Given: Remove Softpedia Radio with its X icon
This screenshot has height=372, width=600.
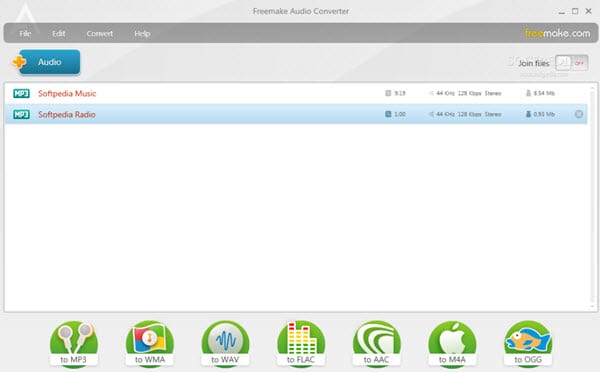Looking at the screenshot, I should 579,114.
